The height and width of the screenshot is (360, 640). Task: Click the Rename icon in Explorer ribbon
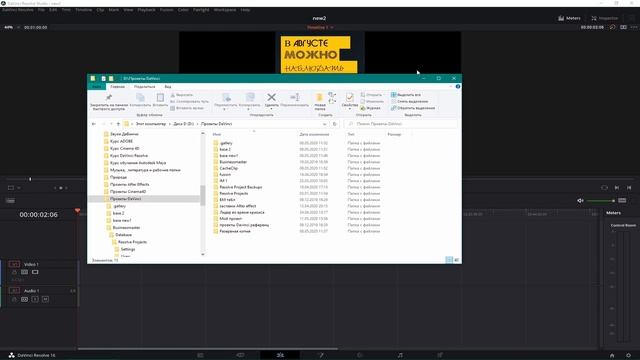click(295, 97)
